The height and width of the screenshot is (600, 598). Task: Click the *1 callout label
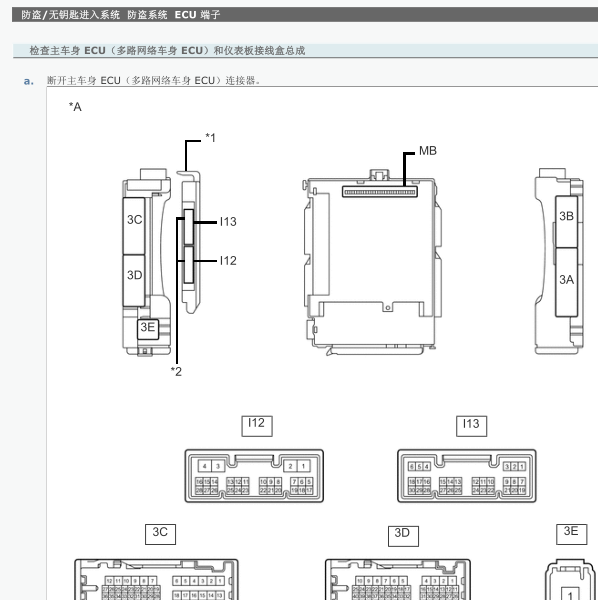coord(210,137)
